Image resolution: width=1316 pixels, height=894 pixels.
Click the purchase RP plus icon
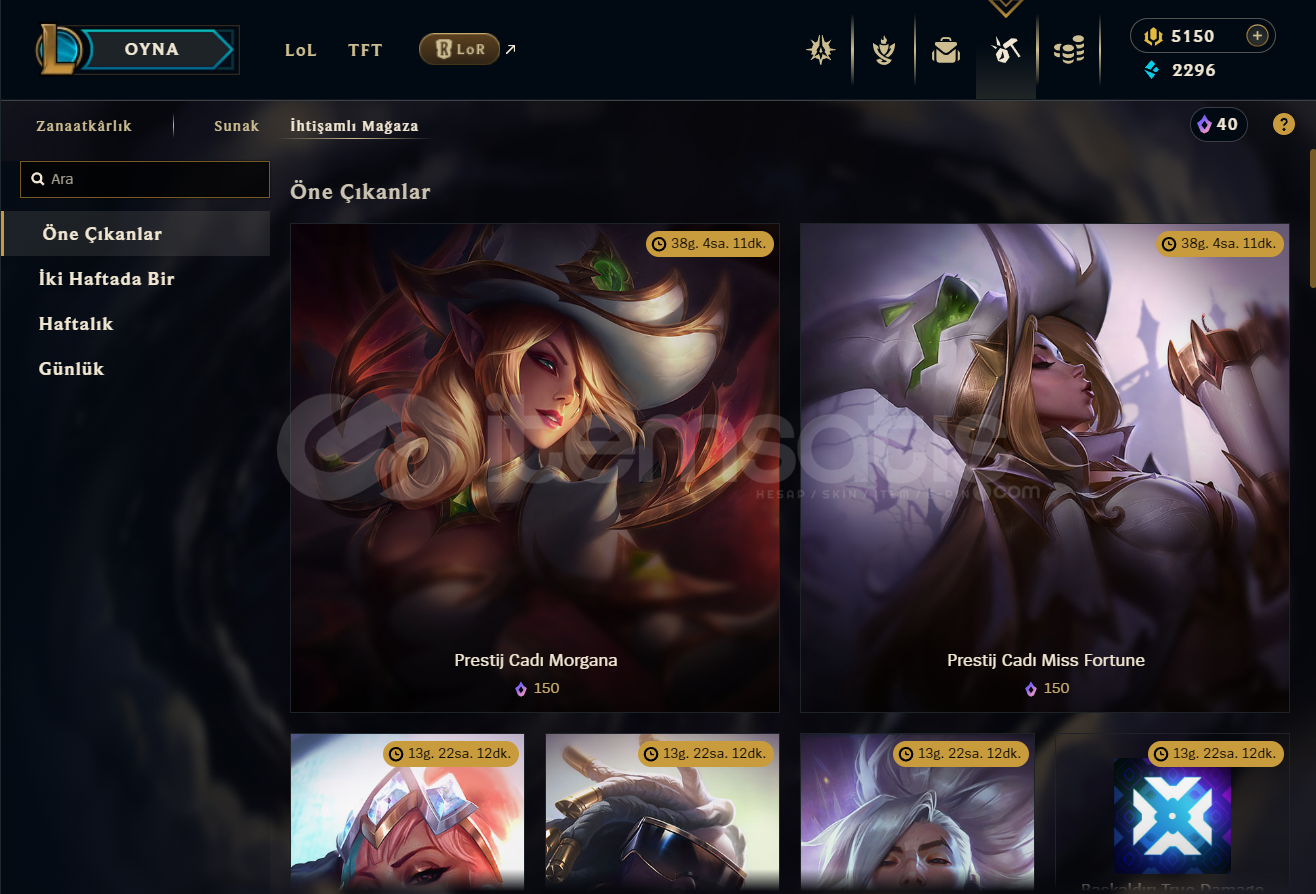coord(1257,36)
